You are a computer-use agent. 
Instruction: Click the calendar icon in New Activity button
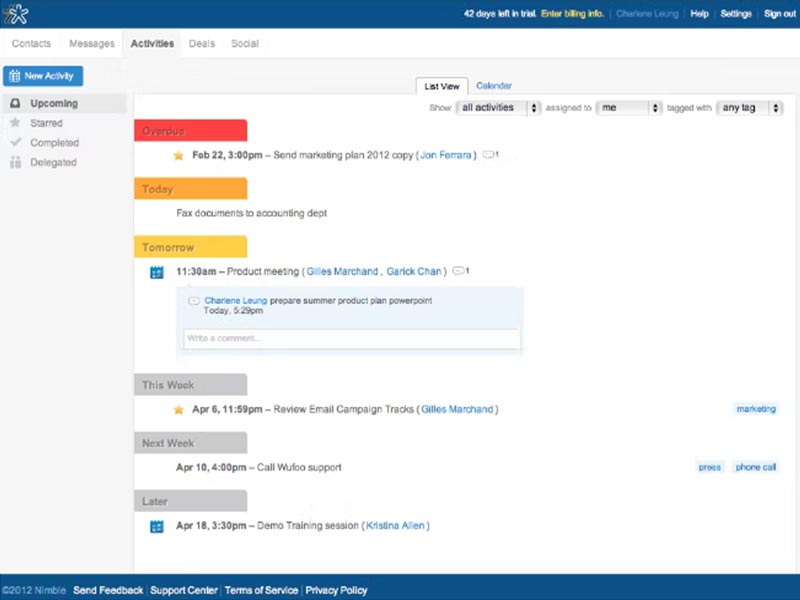14,76
